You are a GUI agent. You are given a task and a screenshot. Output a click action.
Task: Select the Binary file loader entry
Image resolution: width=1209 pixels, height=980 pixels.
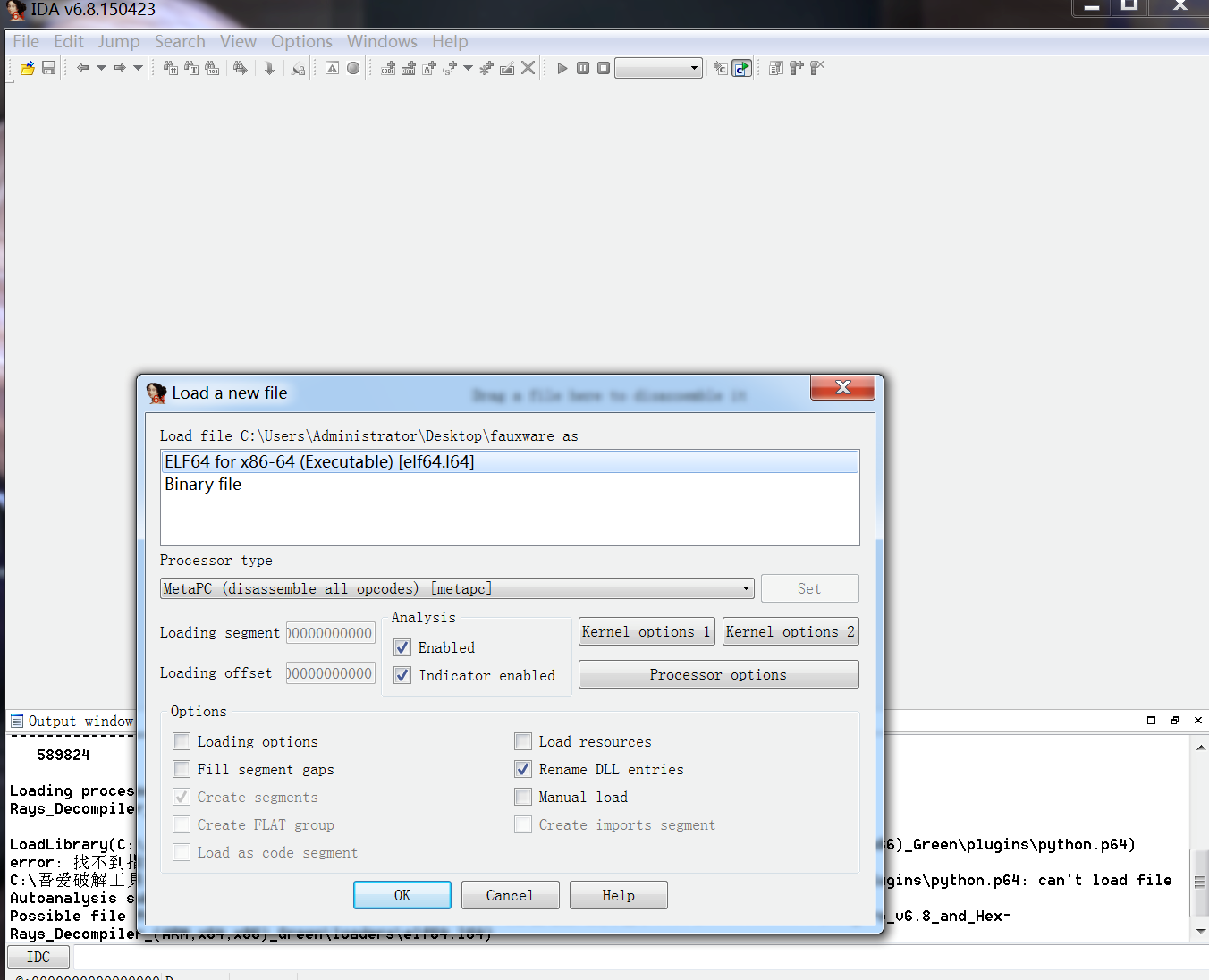click(510, 485)
